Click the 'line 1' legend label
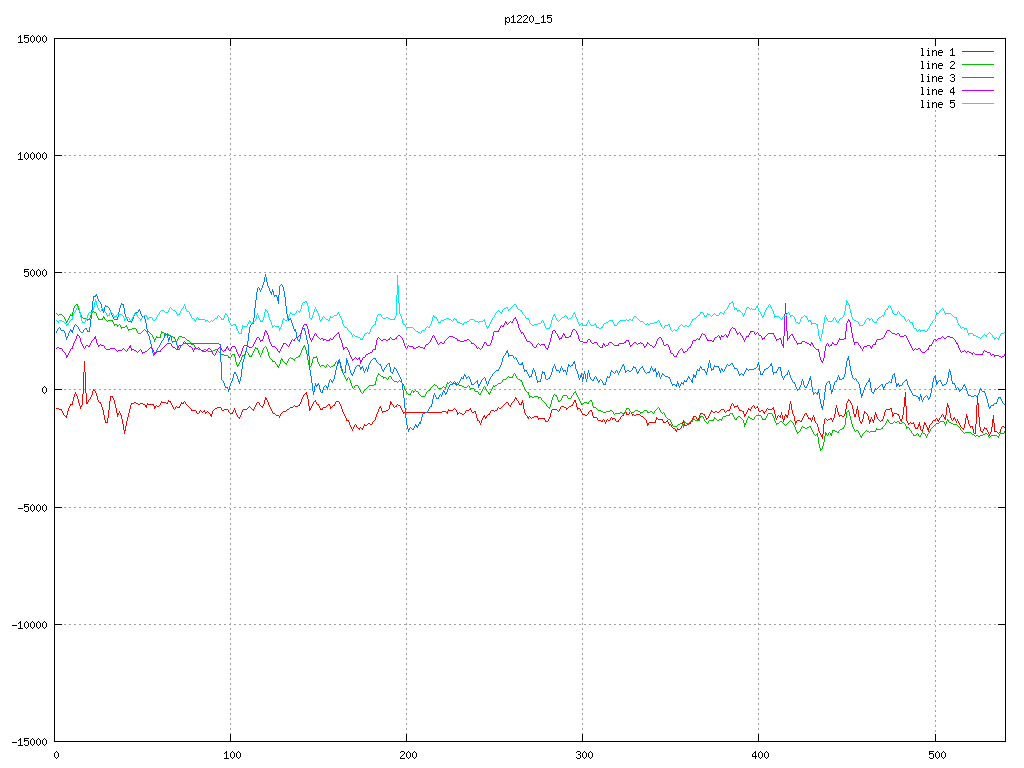 937,52
